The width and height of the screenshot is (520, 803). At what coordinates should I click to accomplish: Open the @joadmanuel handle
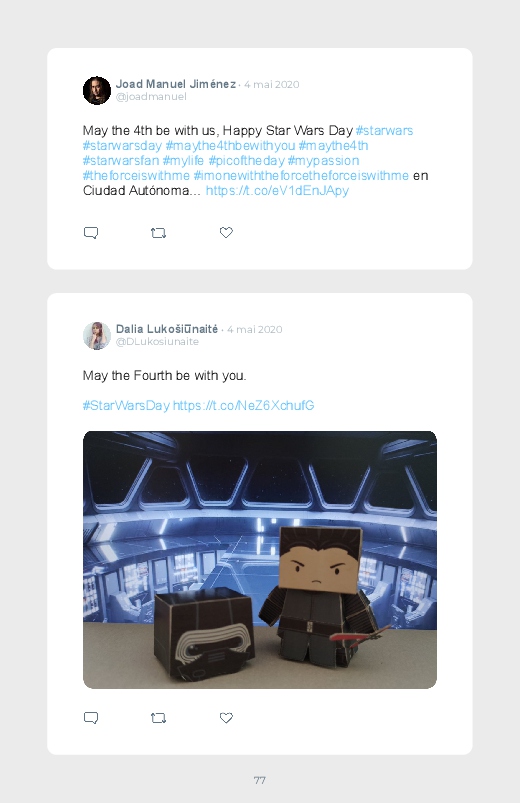(151, 97)
